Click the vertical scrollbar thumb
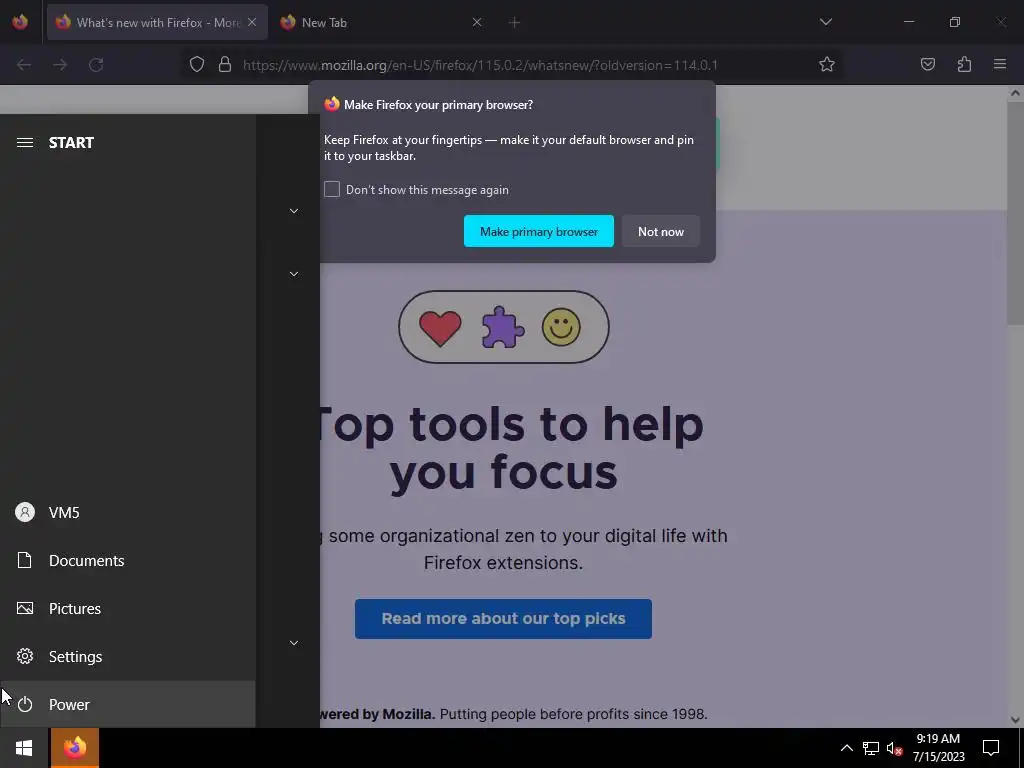This screenshot has width=1024, height=768. pyautogui.click(x=1015, y=213)
